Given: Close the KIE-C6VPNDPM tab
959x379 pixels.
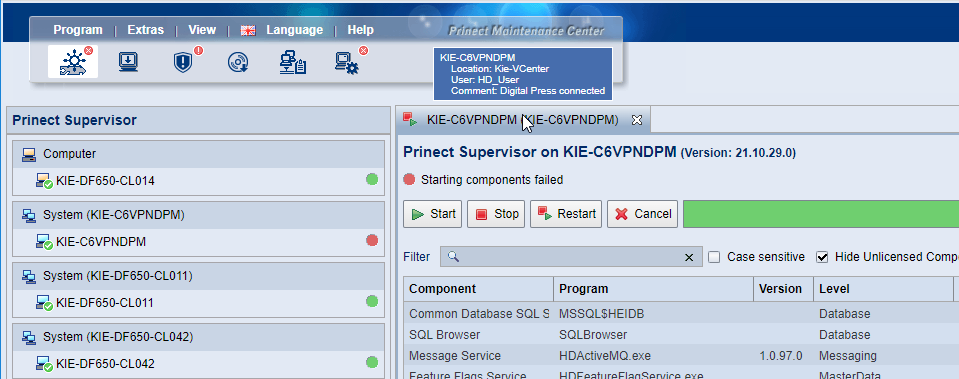Looking at the screenshot, I should point(637,120).
